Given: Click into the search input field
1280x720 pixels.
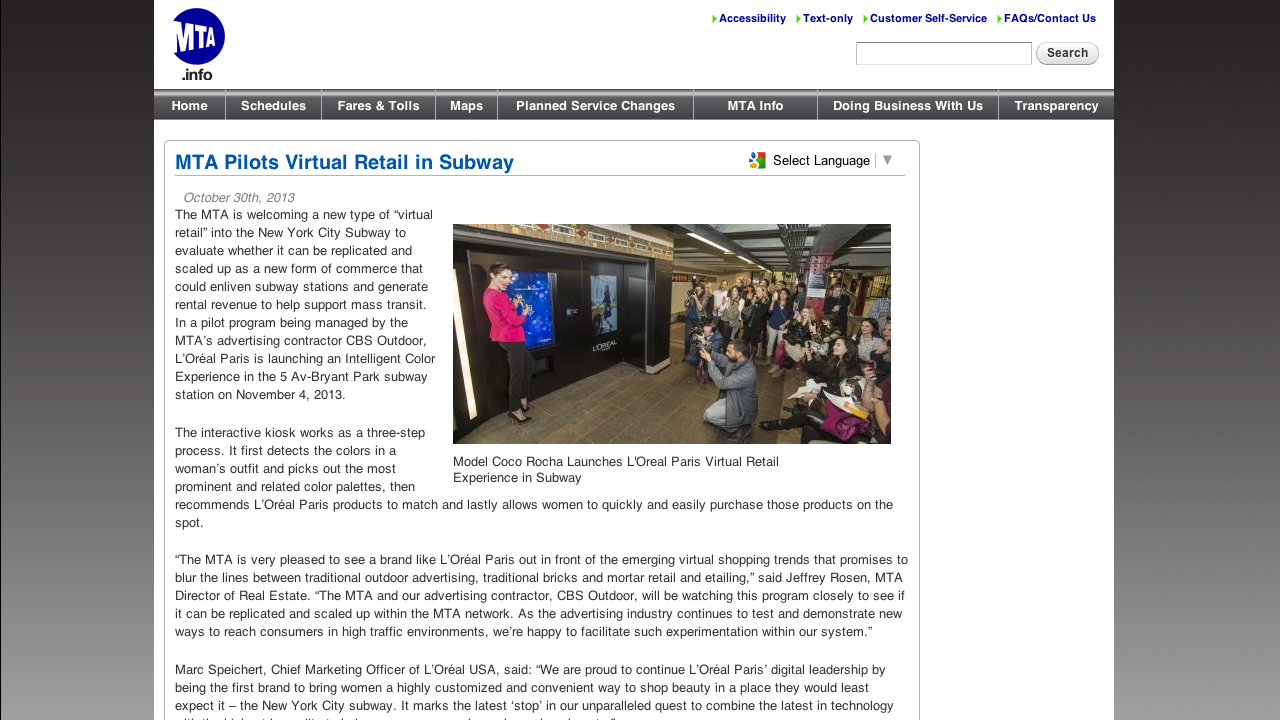Looking at the screenshot, I should point(944,54).
